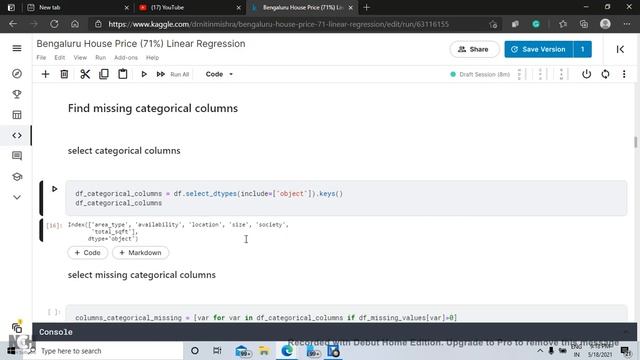Click 'select missing categorical columns' heading
Image resolution: width=640 pixels, height=360 pixels.
tap(142, 275)
